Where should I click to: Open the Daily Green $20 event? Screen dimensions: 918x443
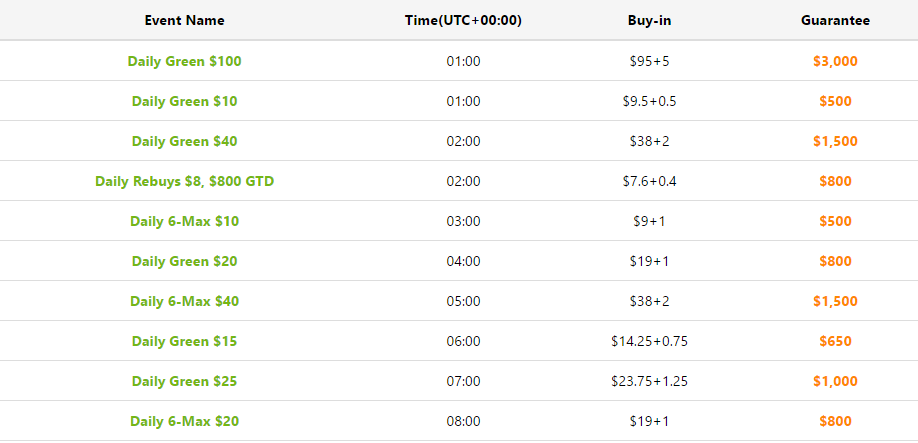click(184, 261)
